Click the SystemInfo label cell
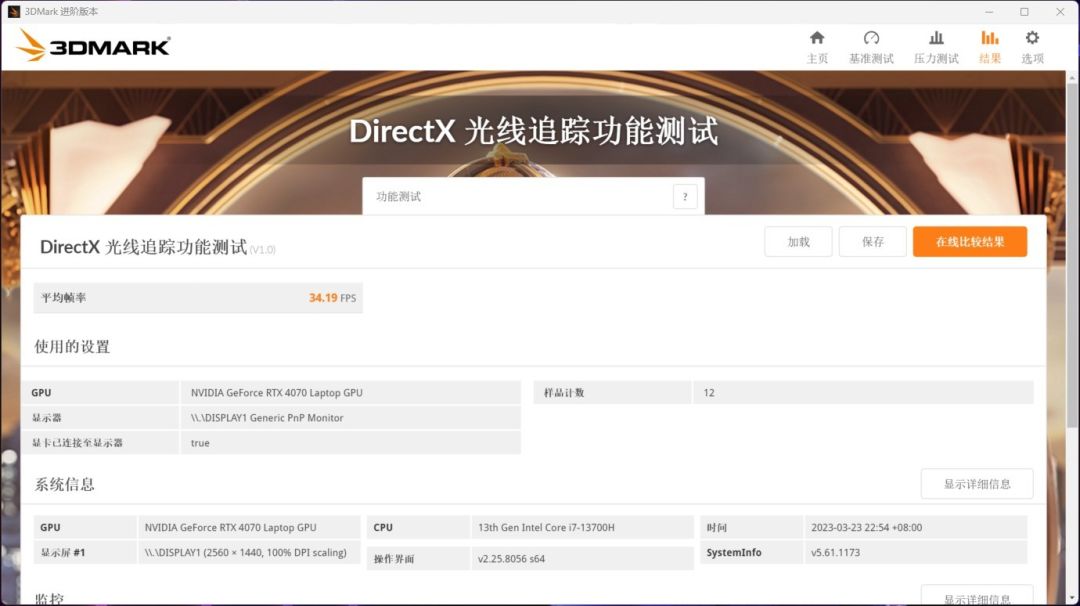Image resolution: width=1080 pixels, height=606 pixels. tap(751, 552)
